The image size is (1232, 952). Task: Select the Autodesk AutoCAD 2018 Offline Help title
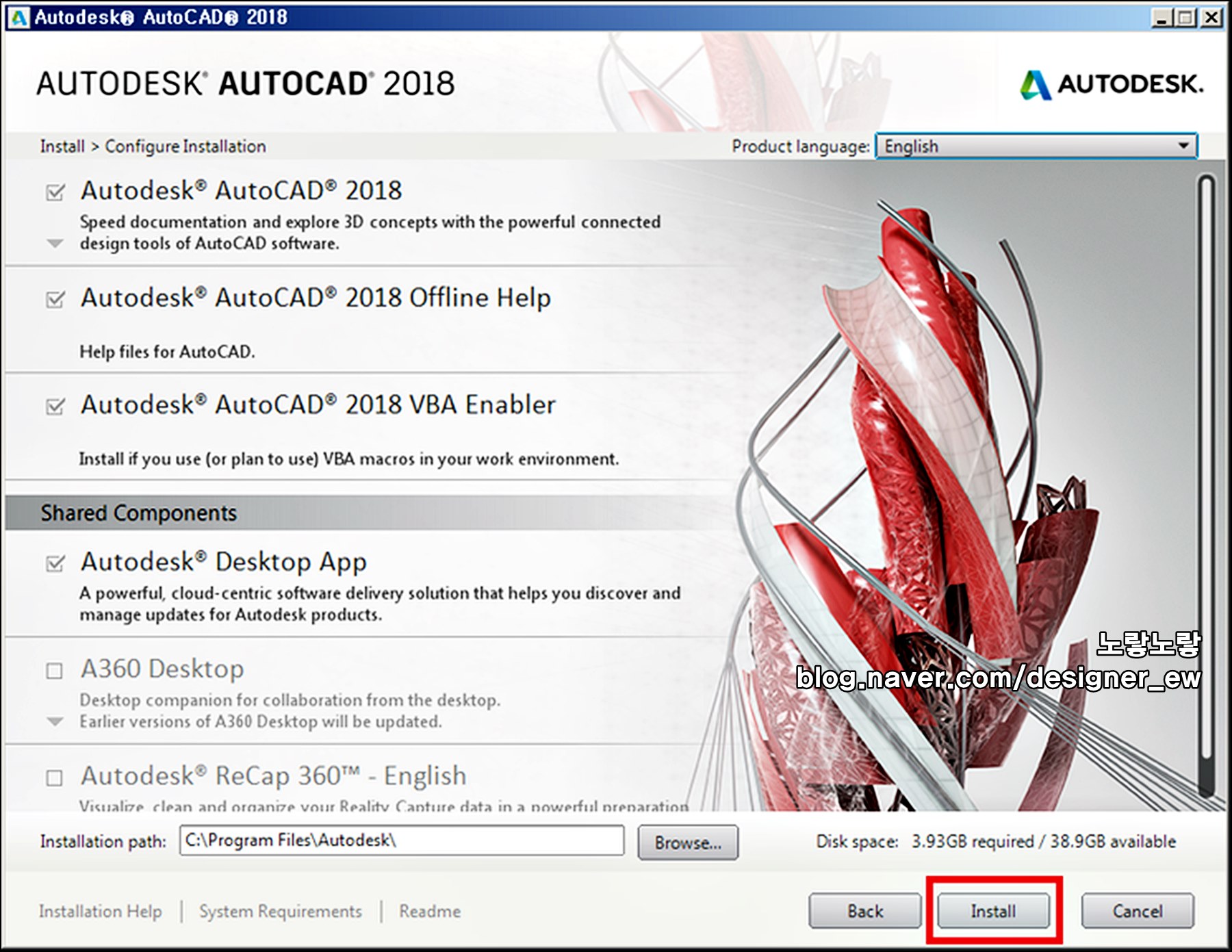316,298
